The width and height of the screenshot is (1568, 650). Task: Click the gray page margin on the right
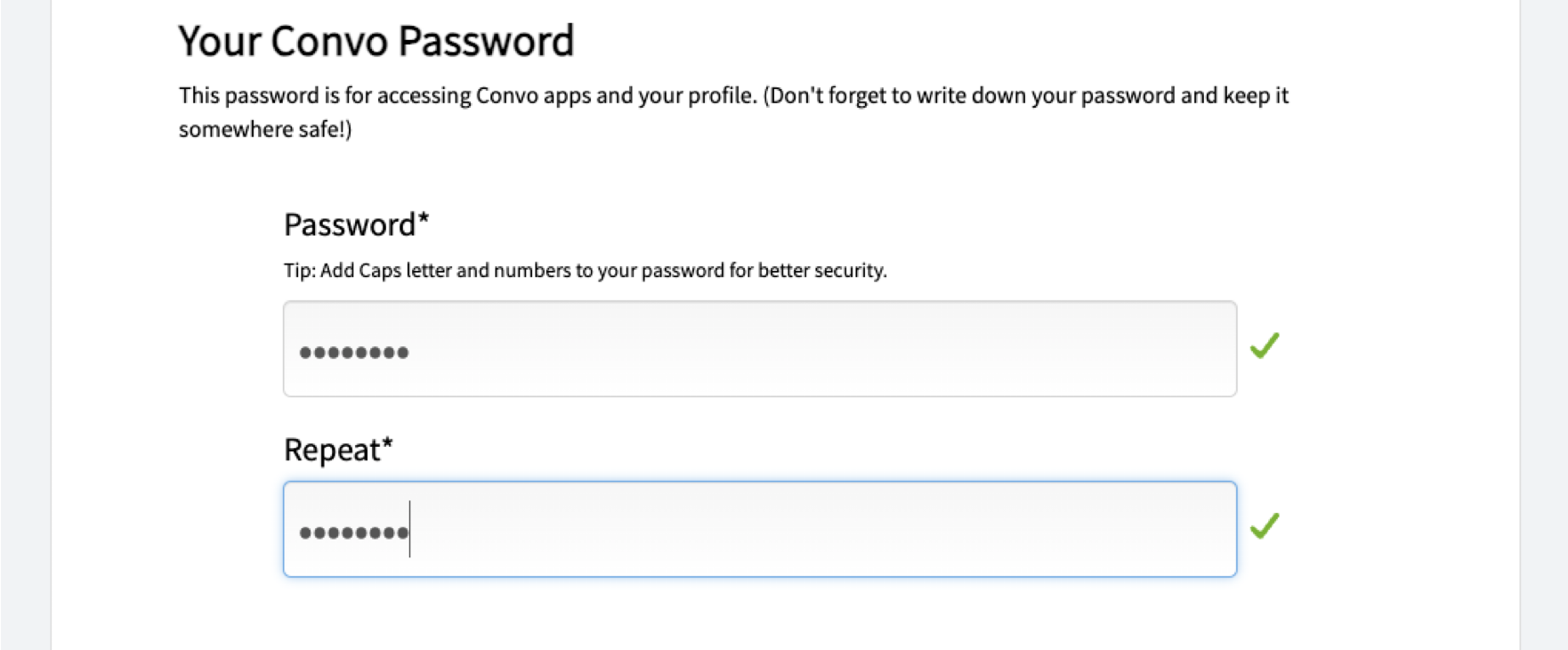click(1544, 325)
